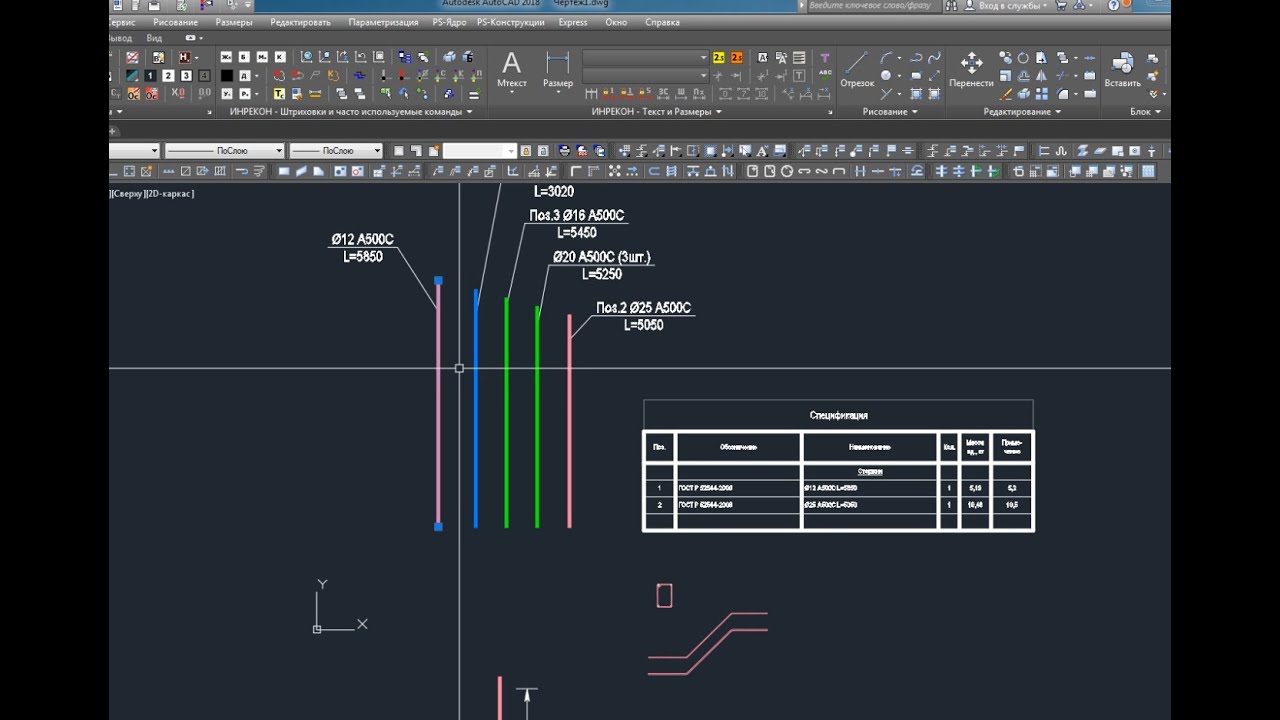This screenshot has width=1280, height=720.
Task: Open the PS-Конструкции menu
Action: point(512,22)
